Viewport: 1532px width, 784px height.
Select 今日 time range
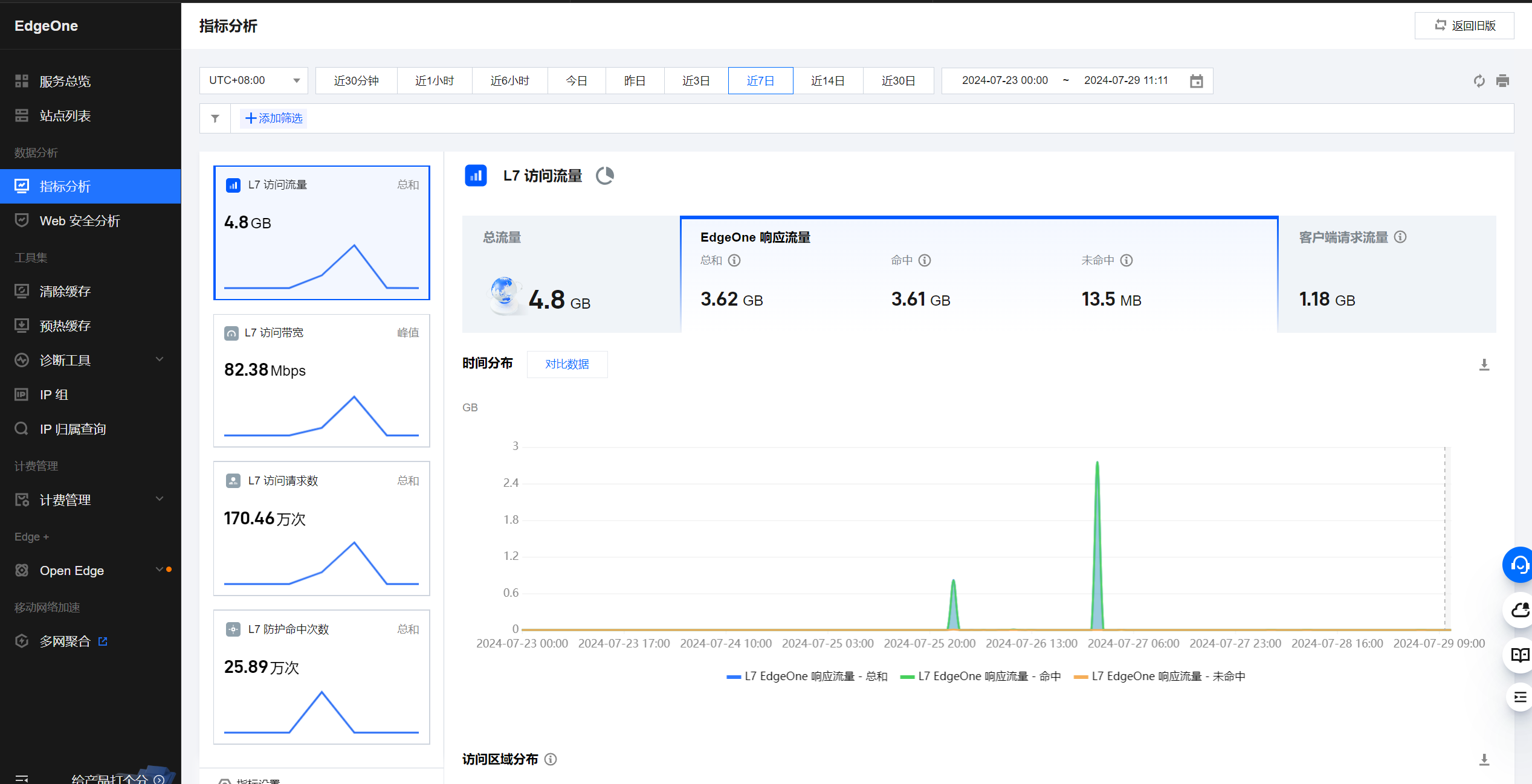pyautogui.click(x=577, y=80)
